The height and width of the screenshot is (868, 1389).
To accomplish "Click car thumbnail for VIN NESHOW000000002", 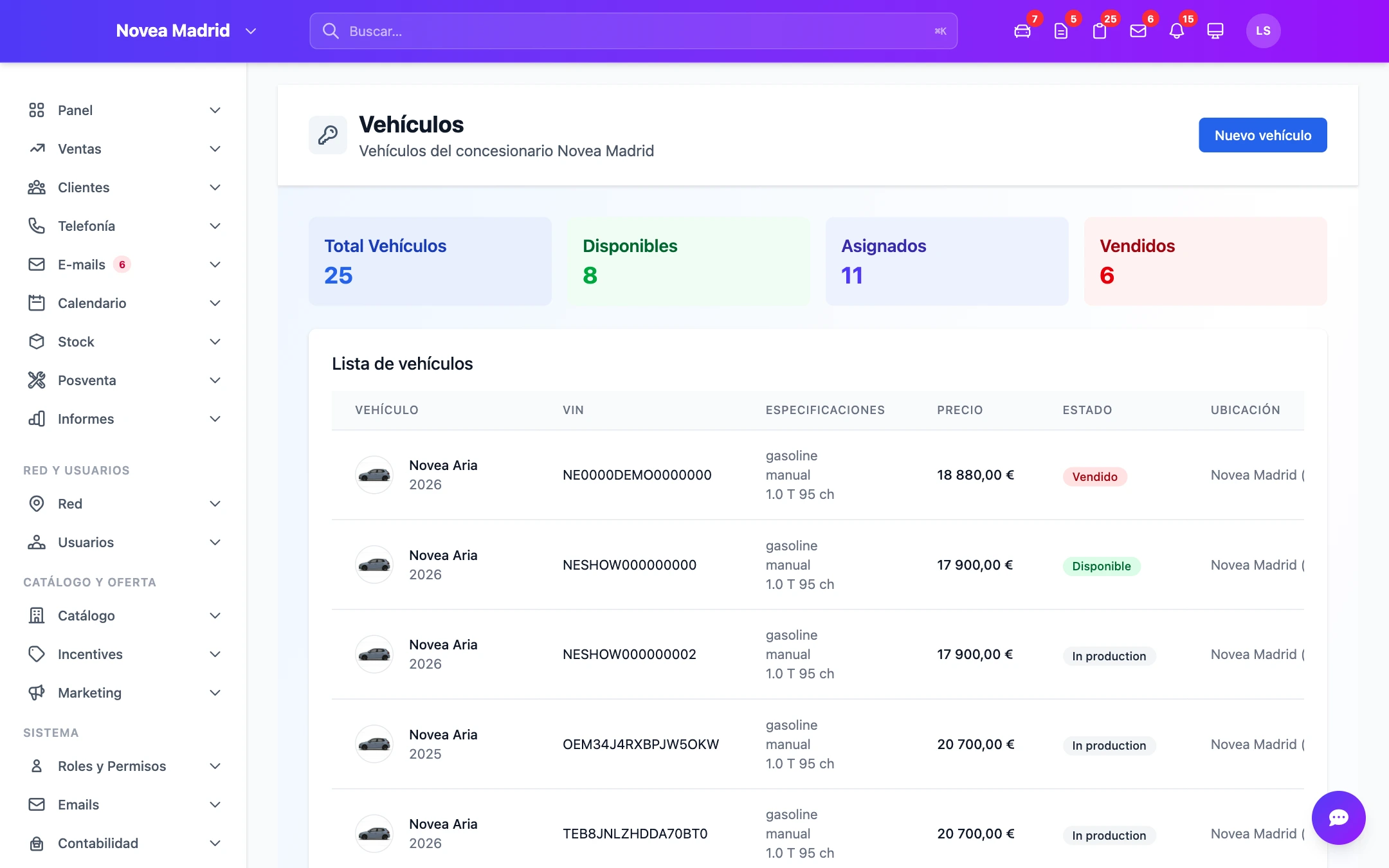I will [x=374, y=654].
